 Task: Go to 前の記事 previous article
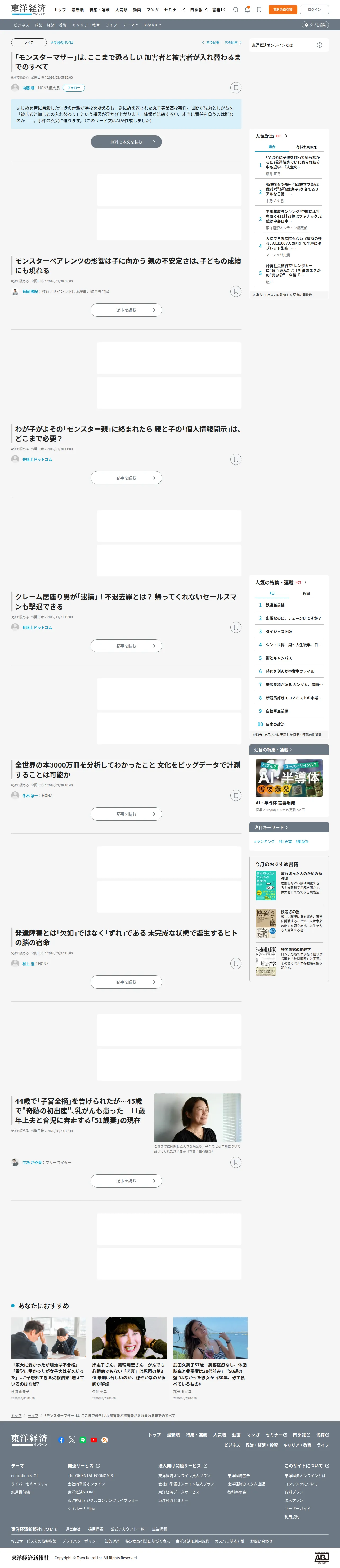(x=211, y=43)
